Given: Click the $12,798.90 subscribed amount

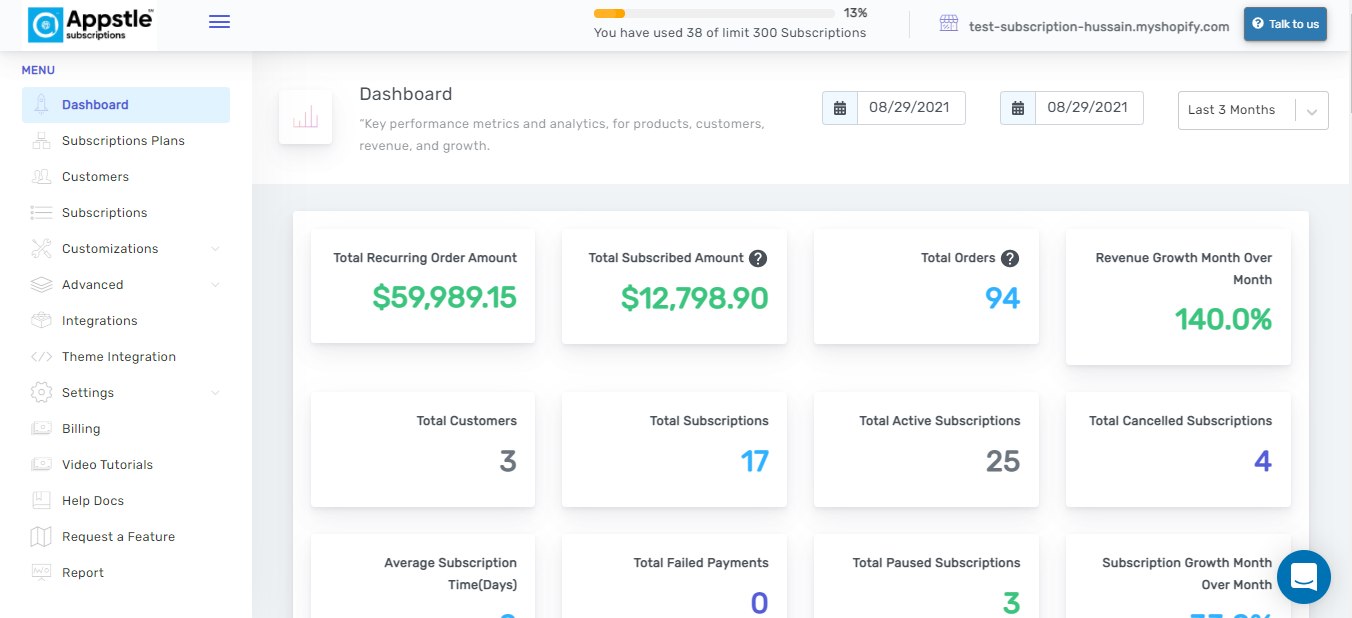Looking at the screenshot, I should pos(695,298).
